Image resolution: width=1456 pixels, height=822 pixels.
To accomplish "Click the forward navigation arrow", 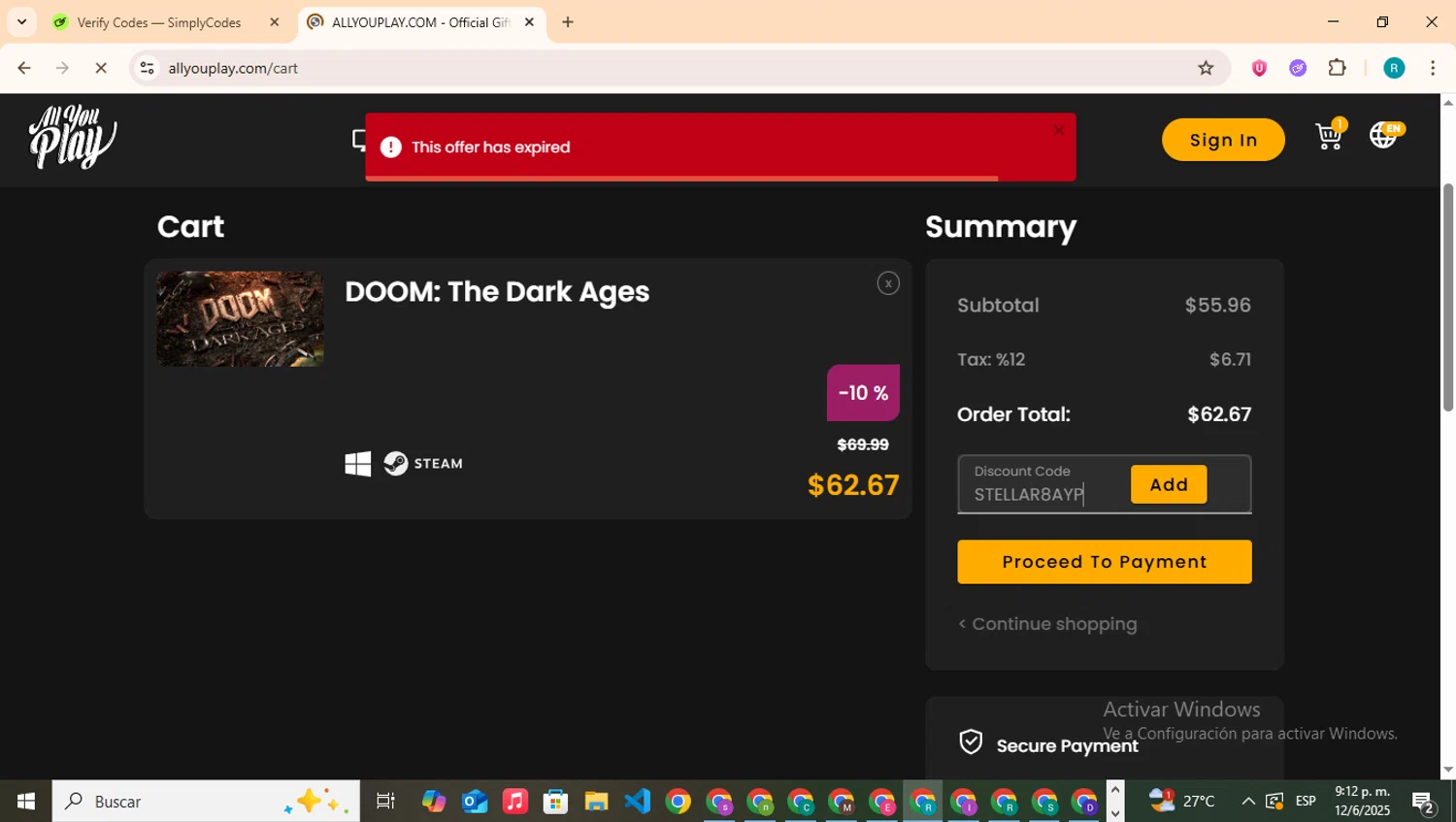I will pyautogui.click(x=62, y=68).
